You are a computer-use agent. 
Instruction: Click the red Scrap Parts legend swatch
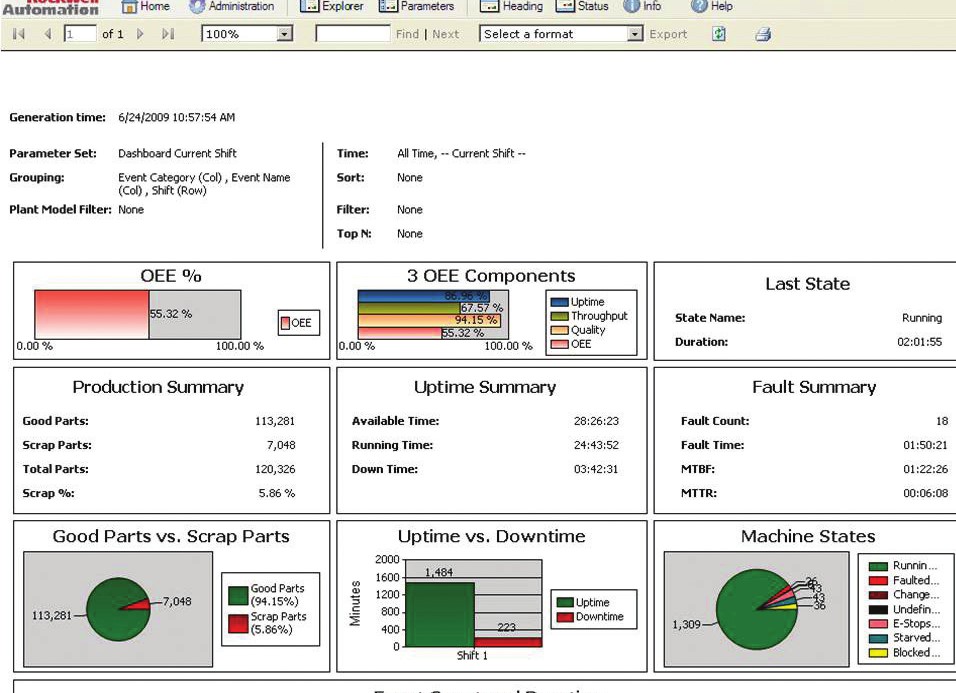[238, 624]
